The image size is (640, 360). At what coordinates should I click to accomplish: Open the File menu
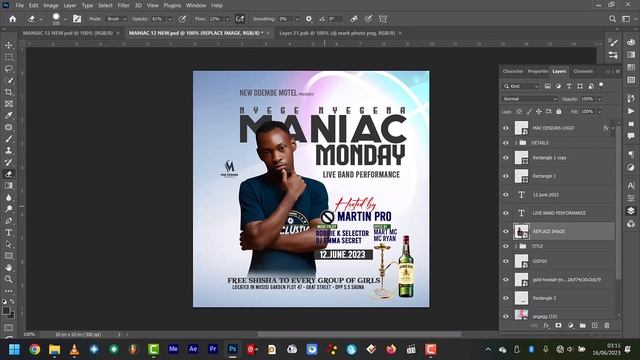pyautogui.click(x=20, y=5)
